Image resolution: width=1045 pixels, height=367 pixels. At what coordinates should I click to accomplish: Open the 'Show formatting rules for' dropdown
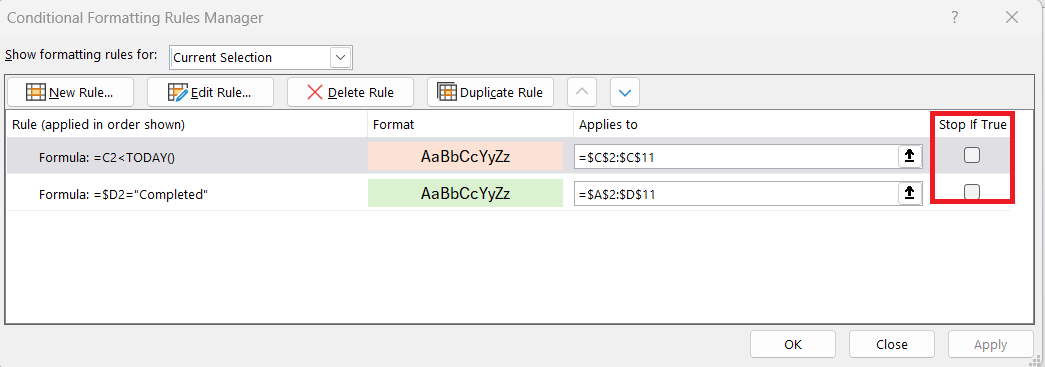click(x=341, y=57)
